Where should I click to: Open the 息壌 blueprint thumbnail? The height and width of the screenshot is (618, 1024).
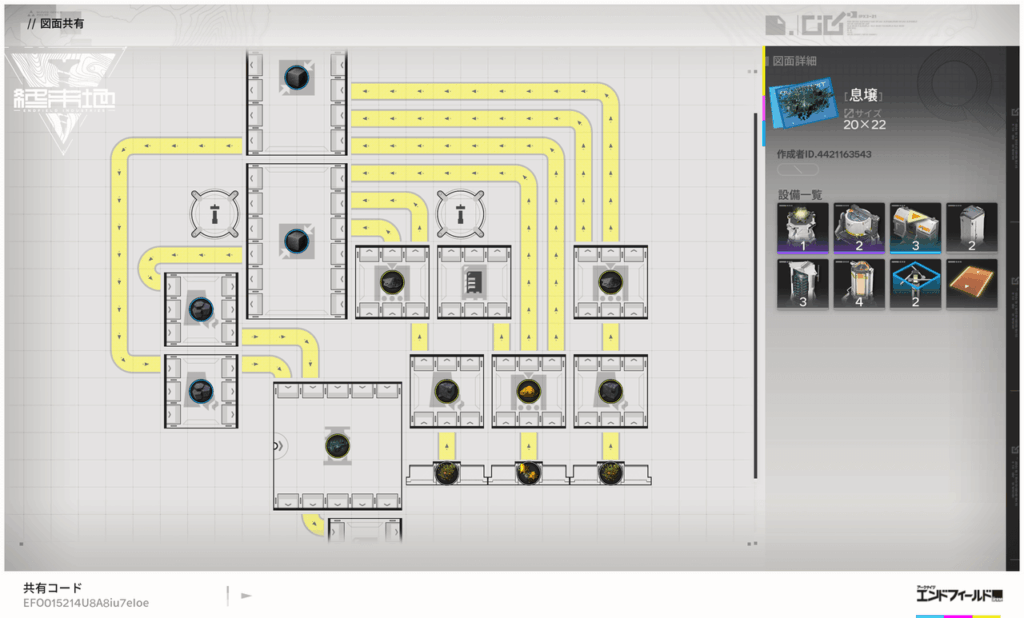[x=803, y=105]
